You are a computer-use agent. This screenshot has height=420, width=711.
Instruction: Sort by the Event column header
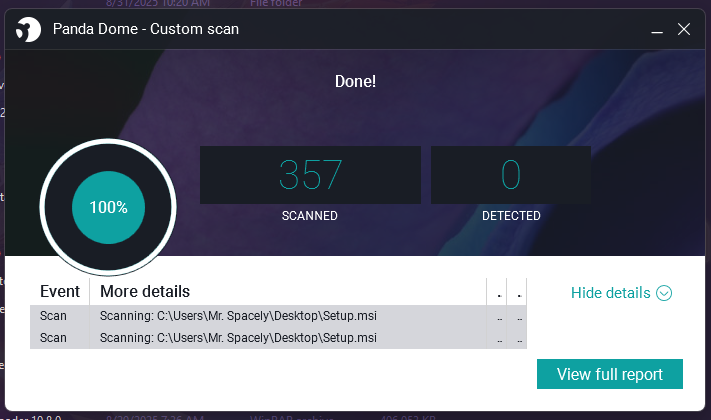pyautogui.click(x=59, y=292)
